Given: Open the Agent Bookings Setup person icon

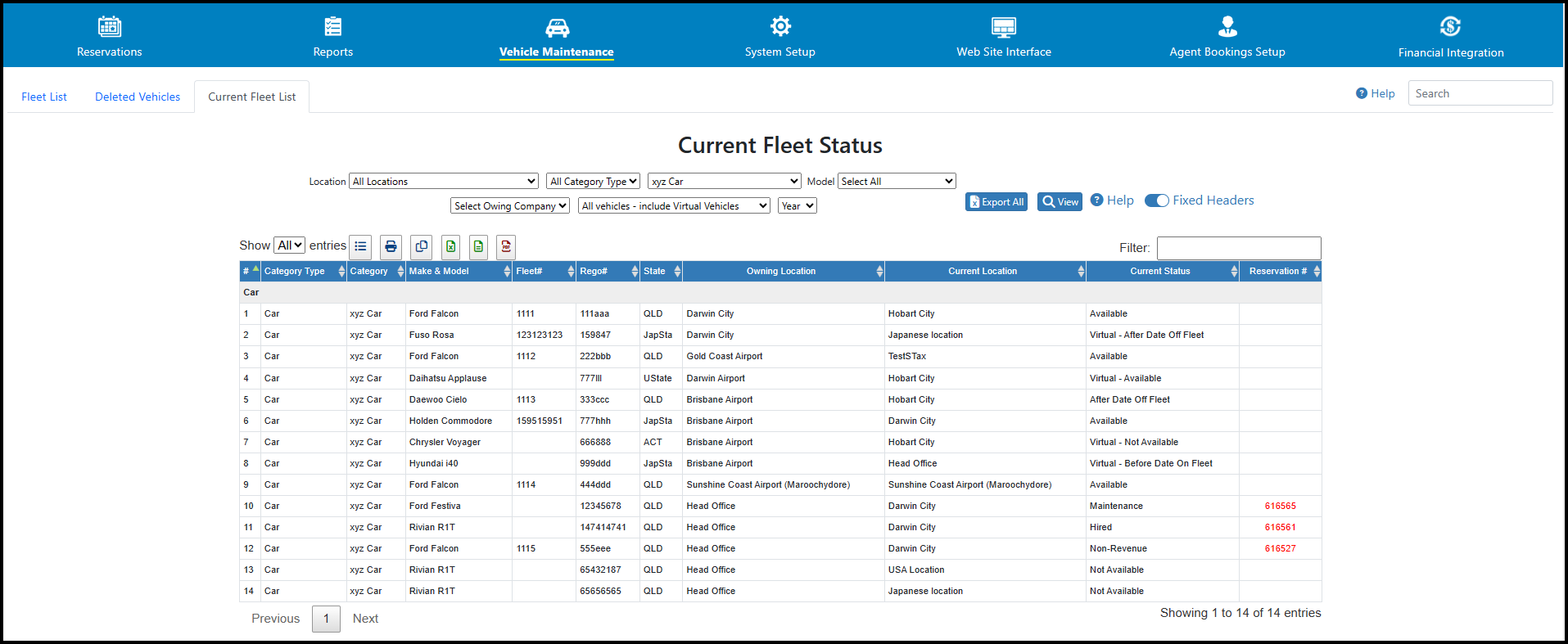Looking at the screenshot, I should pyautogui.click(x=1227, y=26).
